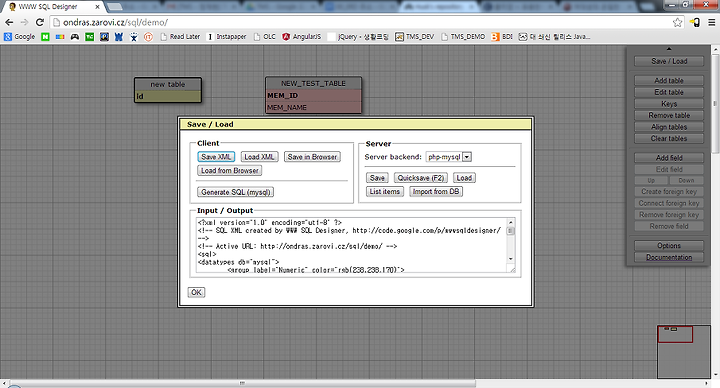Click Align tables in side panel
This screenshot has height=388, width=720.
pos(669,127)
